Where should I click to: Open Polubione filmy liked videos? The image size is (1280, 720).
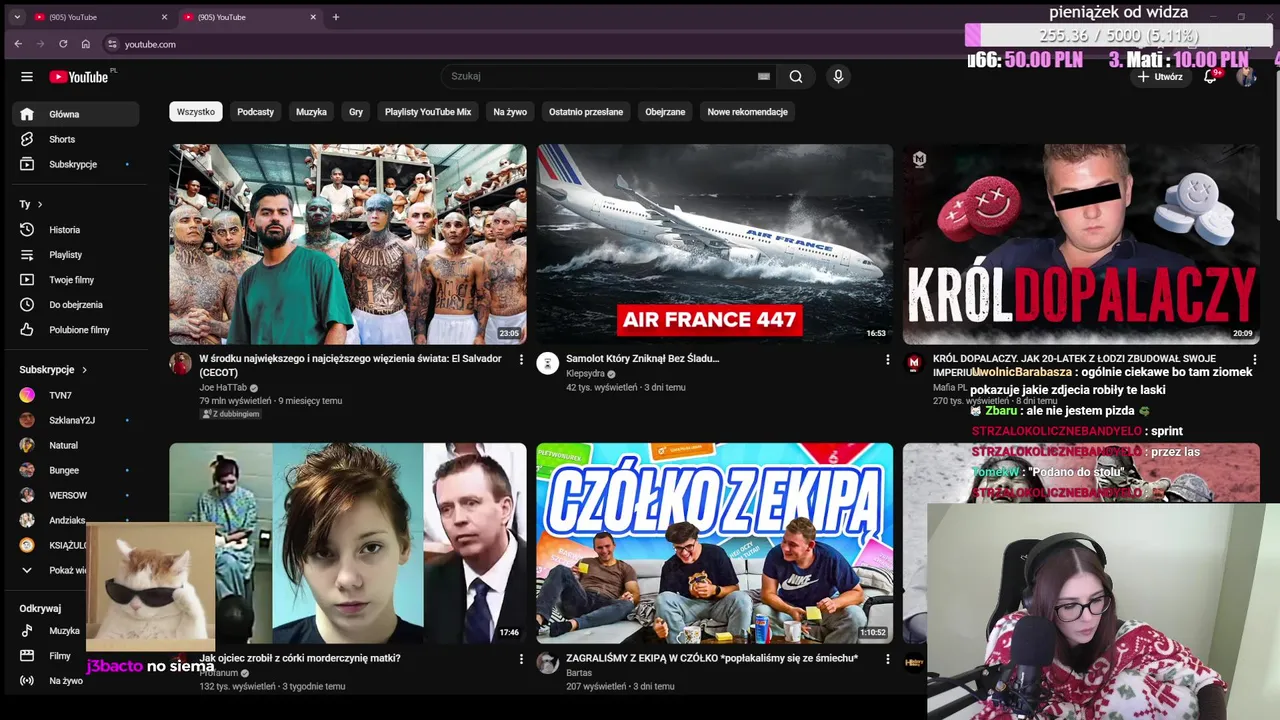click(x=76, y=330)
